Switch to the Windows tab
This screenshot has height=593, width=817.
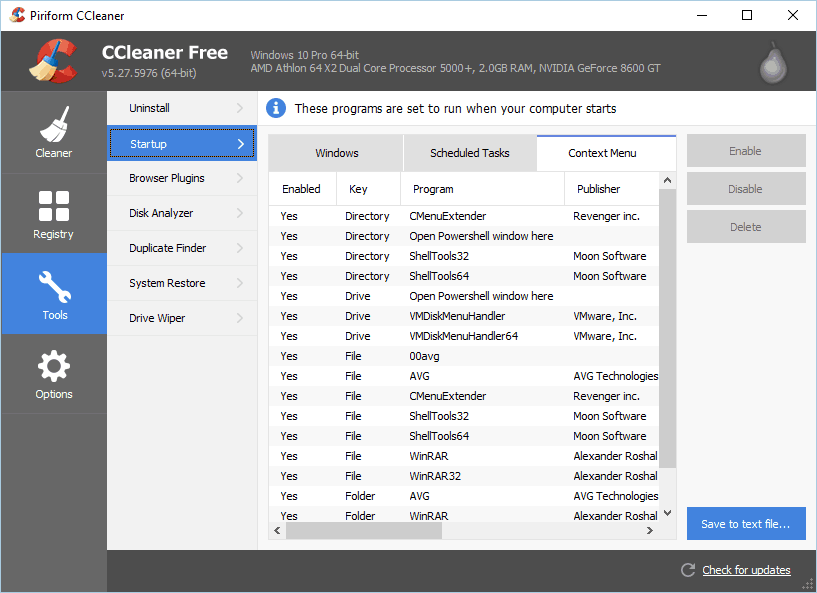coord(336,153)
